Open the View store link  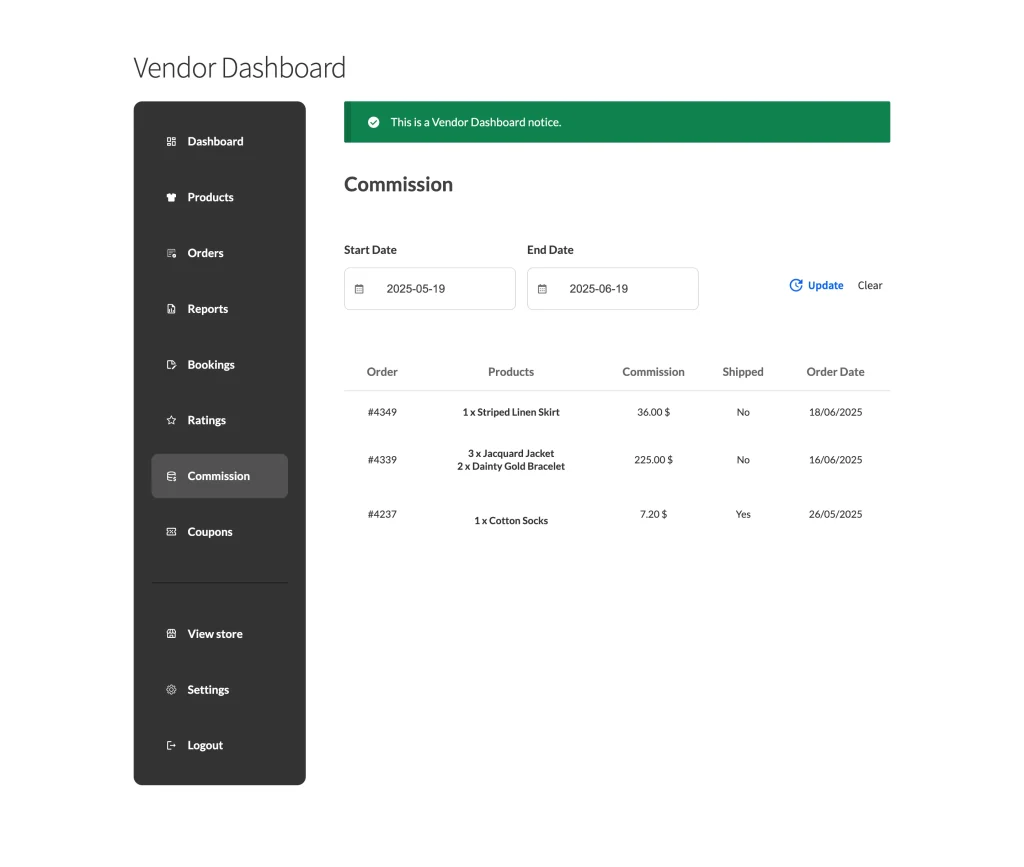pos(219,634)
